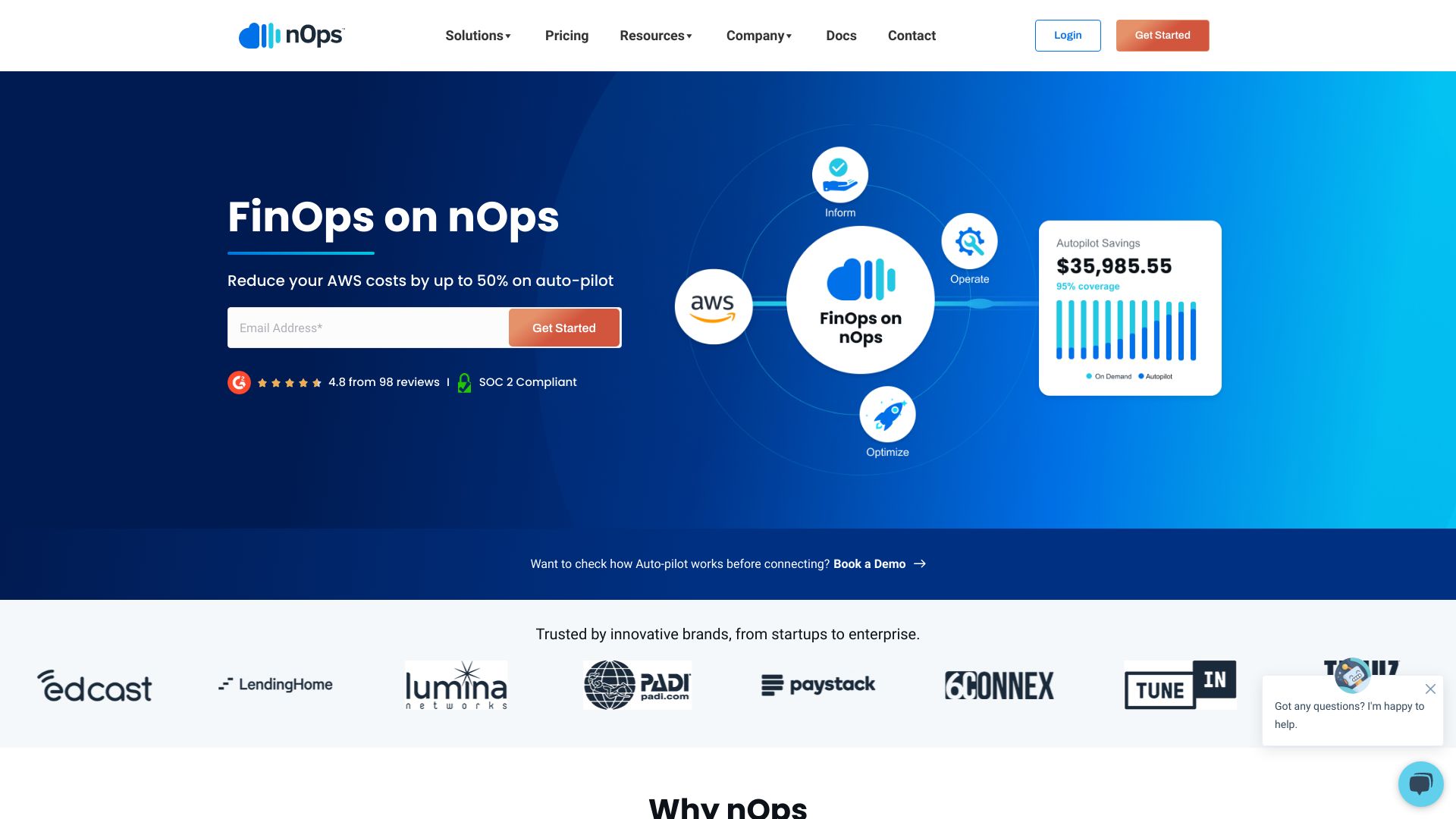The height and width of the screenshot is (819, 1456).
Task: Expand the Solutions dropdown menu
Action: pyautogui.click(x=478, y=35)
